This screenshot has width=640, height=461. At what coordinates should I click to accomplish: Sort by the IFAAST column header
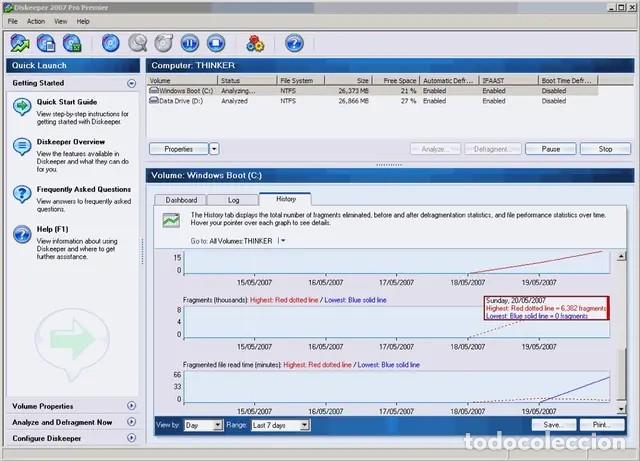coord(509,80)
